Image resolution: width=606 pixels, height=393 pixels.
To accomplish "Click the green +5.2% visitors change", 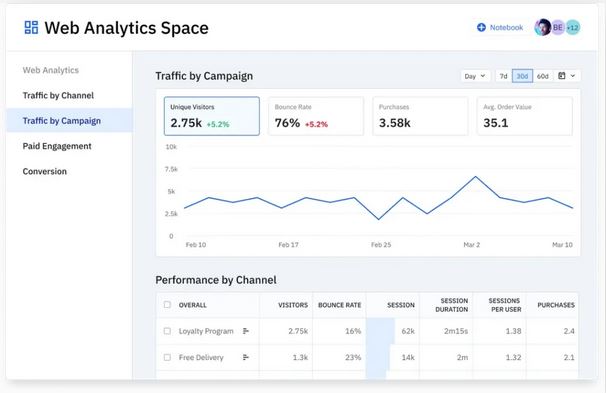I will pyautogui.click(x=218, y=124).
